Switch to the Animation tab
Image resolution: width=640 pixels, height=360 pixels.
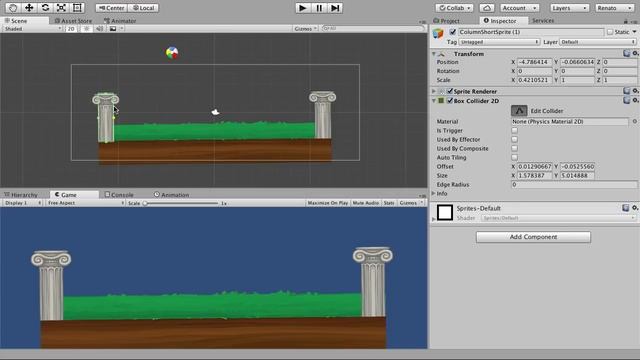click(171, 195)
